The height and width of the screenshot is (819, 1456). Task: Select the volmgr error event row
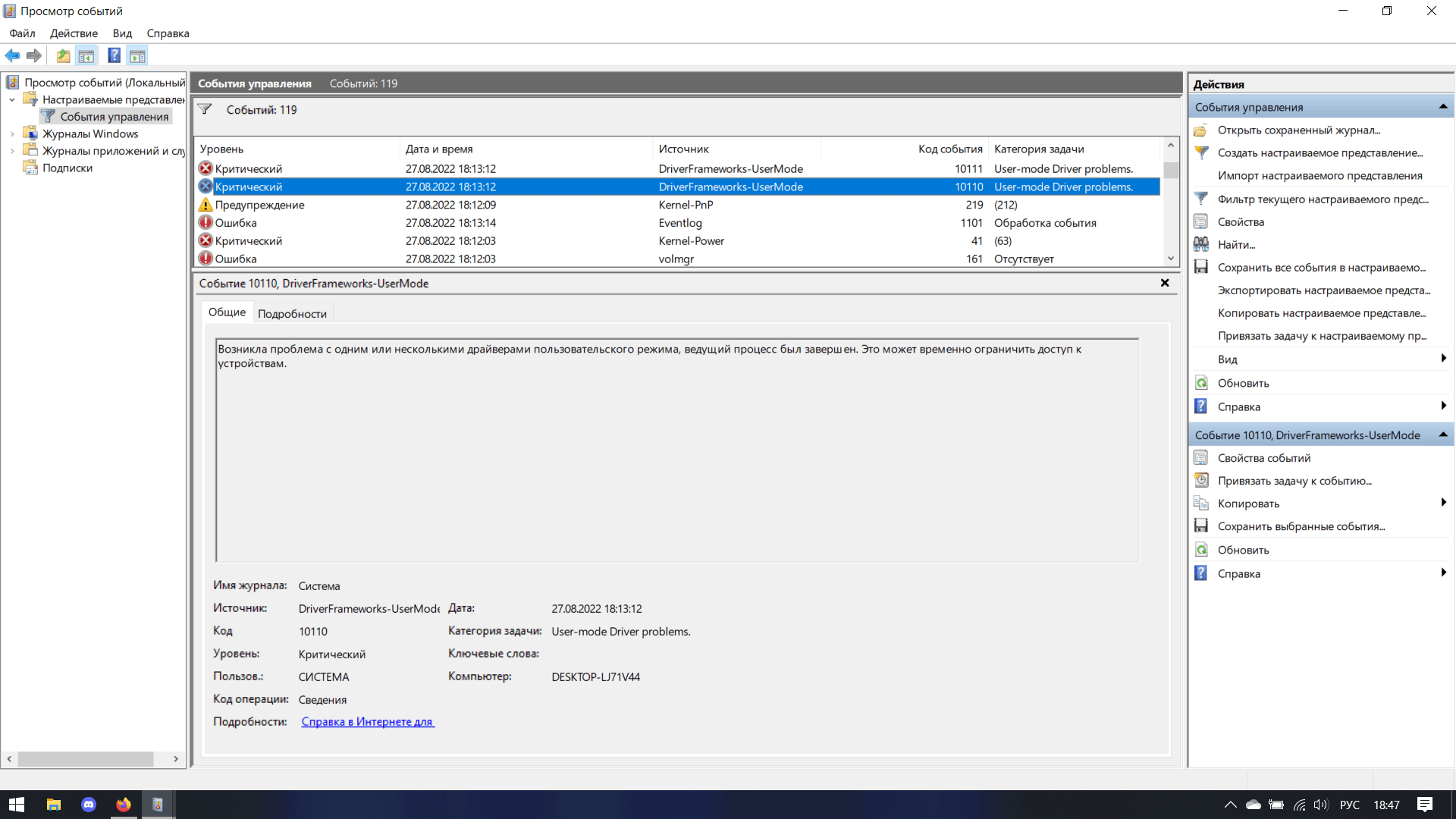pos(678,259)
